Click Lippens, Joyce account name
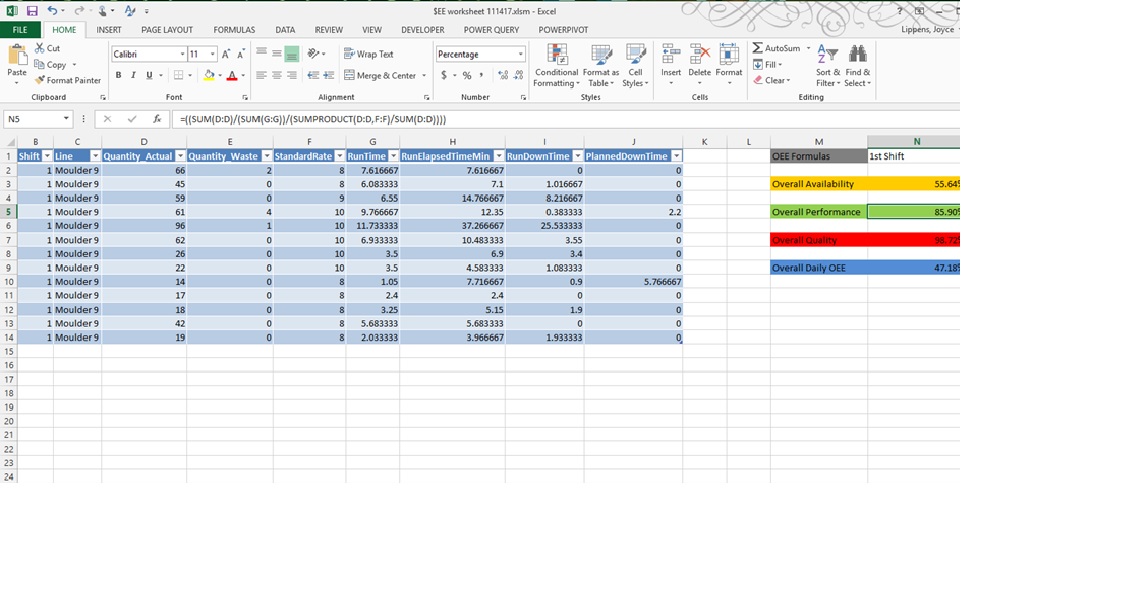The width and height of the screenshot is (1124, 594). pos(928,30)
